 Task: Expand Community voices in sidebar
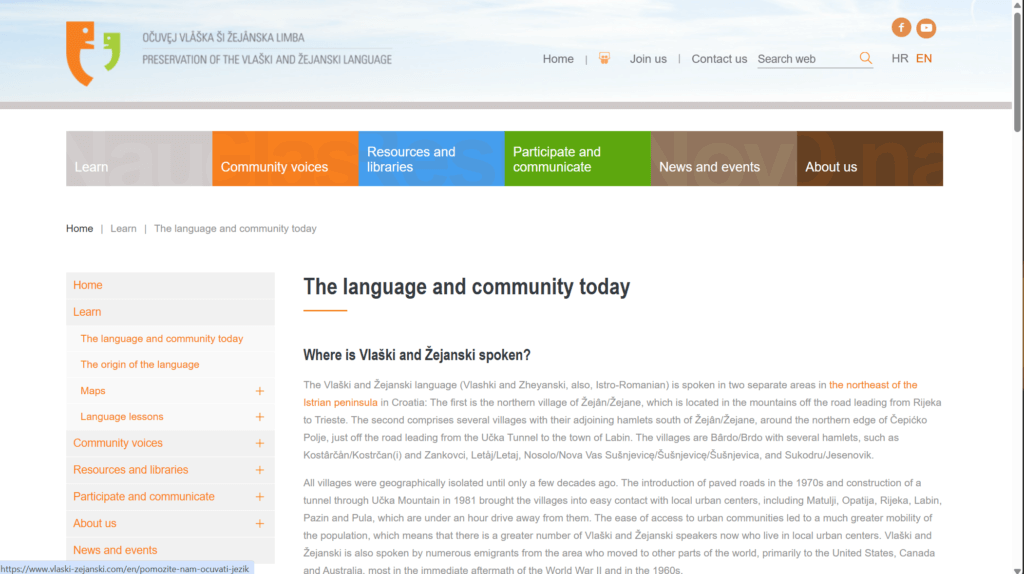260,443
